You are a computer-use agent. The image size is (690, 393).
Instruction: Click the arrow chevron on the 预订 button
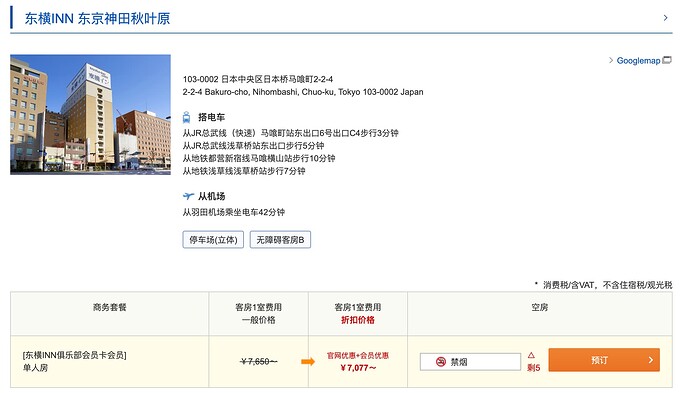point(651,360)
